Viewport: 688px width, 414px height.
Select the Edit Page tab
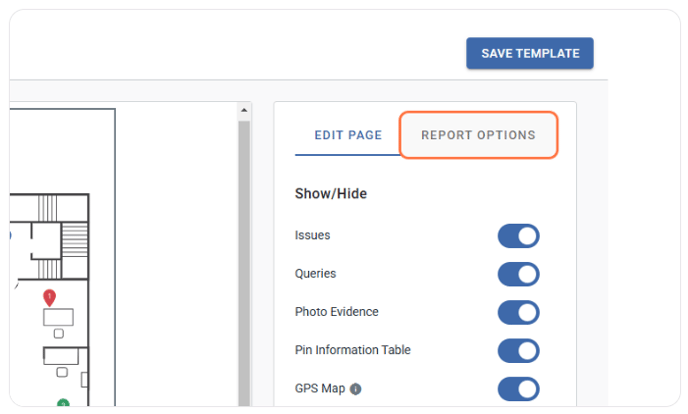(348, 135)
